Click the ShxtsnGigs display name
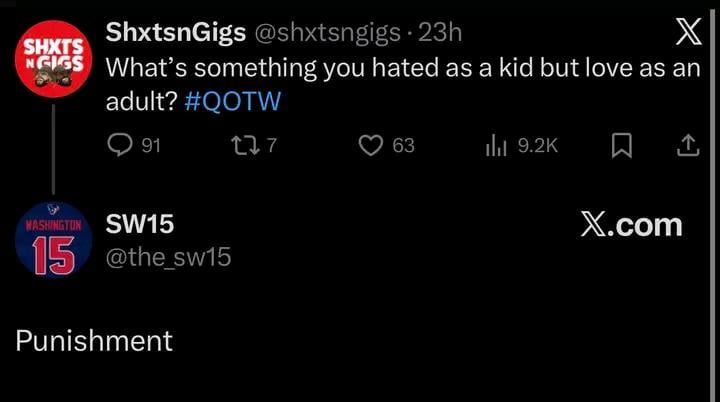720x402 pixels. (175, 33)
